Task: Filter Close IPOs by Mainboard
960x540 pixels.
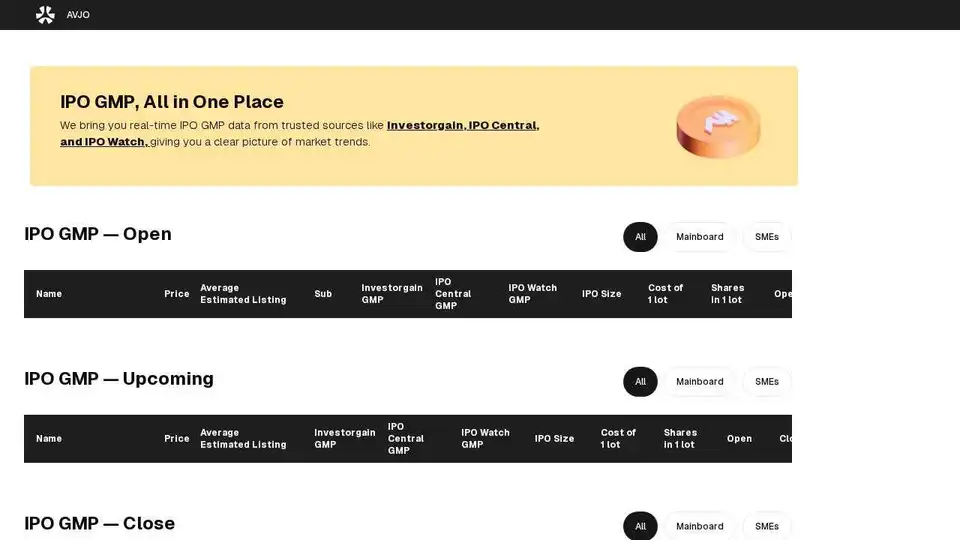Action: coord(699,526)
